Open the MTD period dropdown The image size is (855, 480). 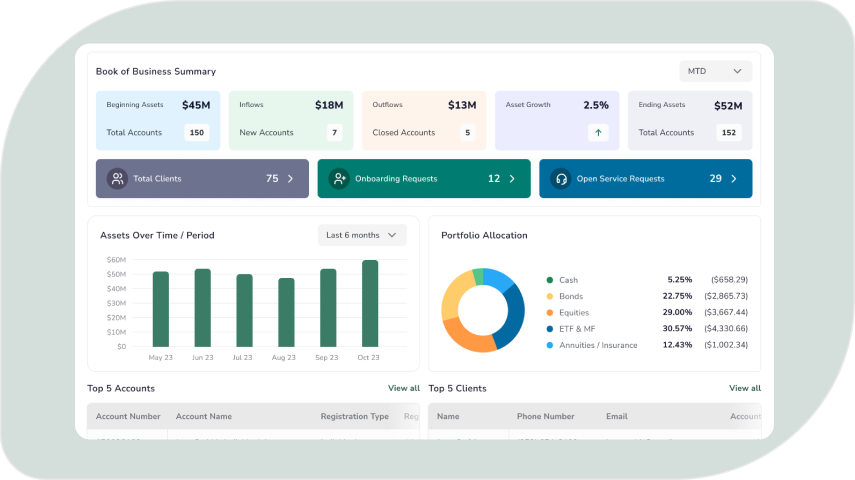[715, 71]
